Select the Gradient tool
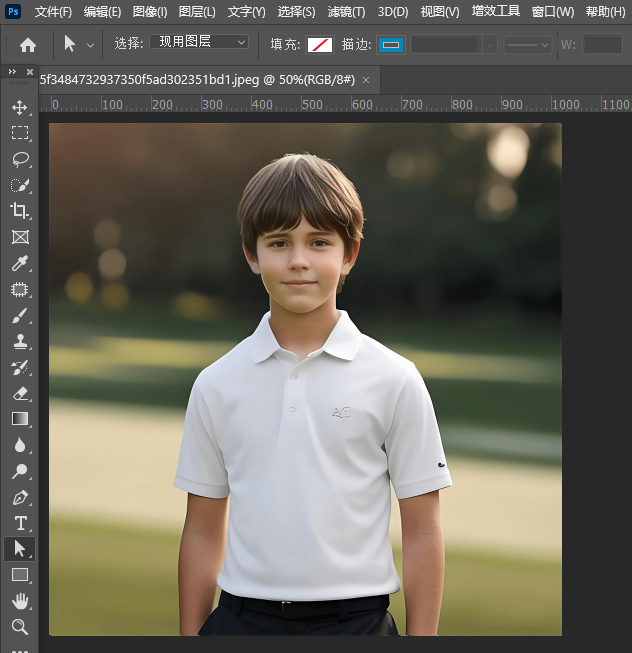The height and width of the screenshot is (653, 632). pos(20,419)
